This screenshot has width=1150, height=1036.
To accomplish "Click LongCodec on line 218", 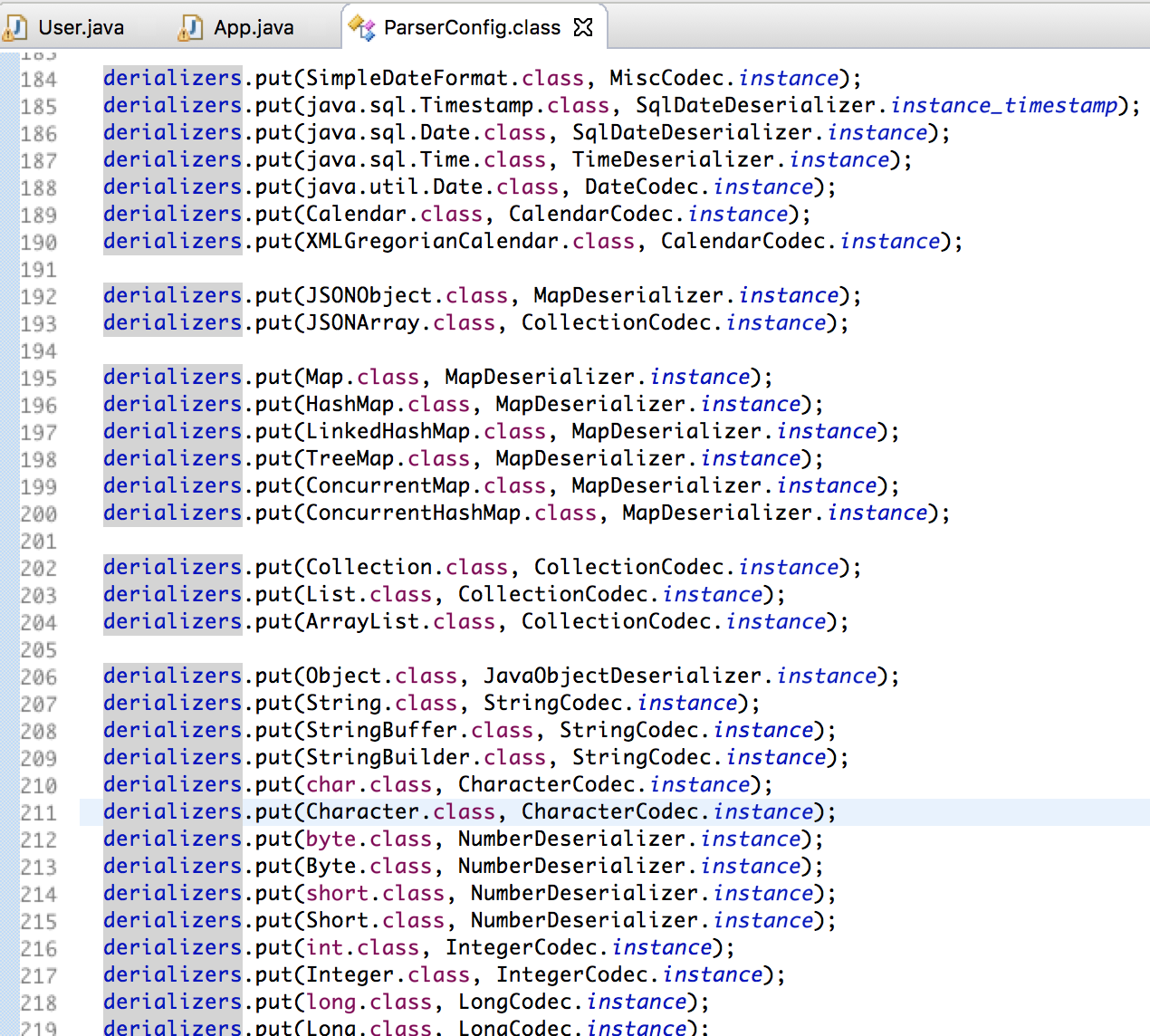I will click(515, 1002).
